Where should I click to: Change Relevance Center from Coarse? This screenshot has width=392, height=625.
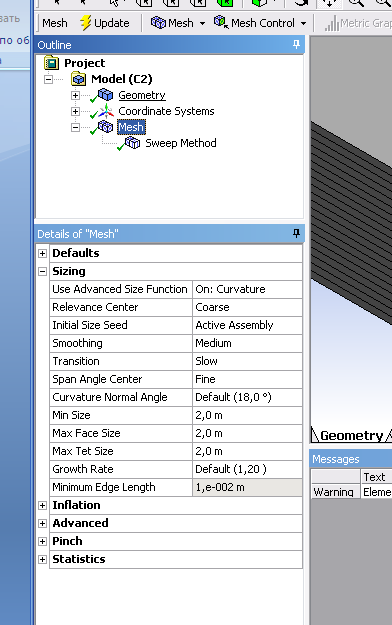tap(247, 307)
